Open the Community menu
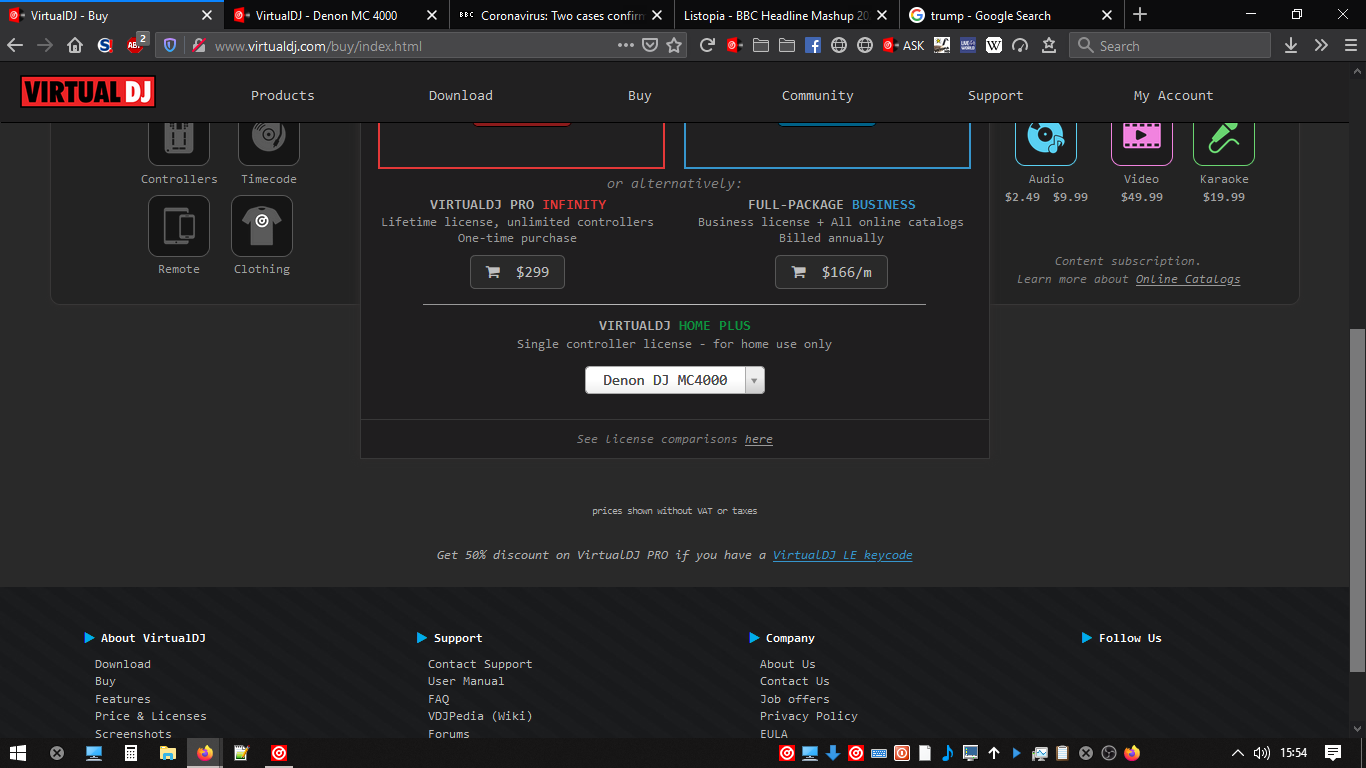 (818, 96)
